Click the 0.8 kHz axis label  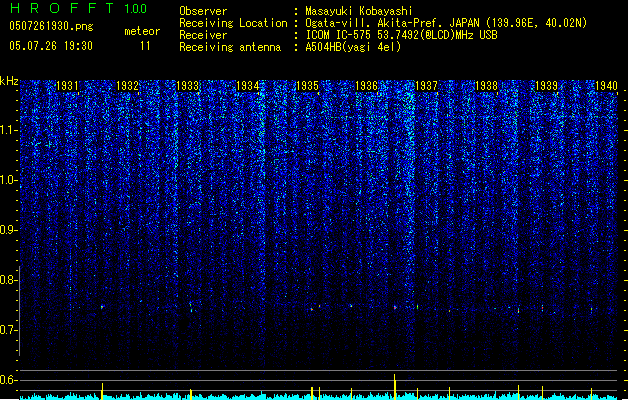pos(9,280)
